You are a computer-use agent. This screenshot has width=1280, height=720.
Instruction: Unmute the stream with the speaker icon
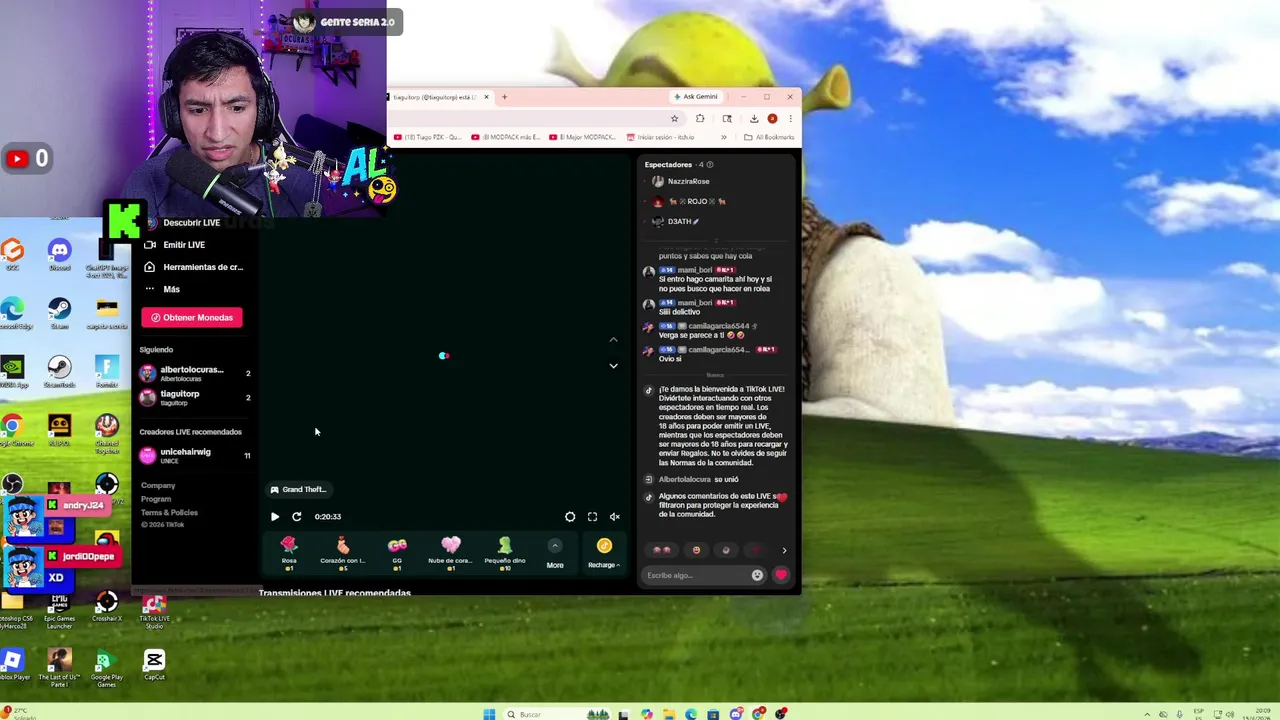(614, 517)
